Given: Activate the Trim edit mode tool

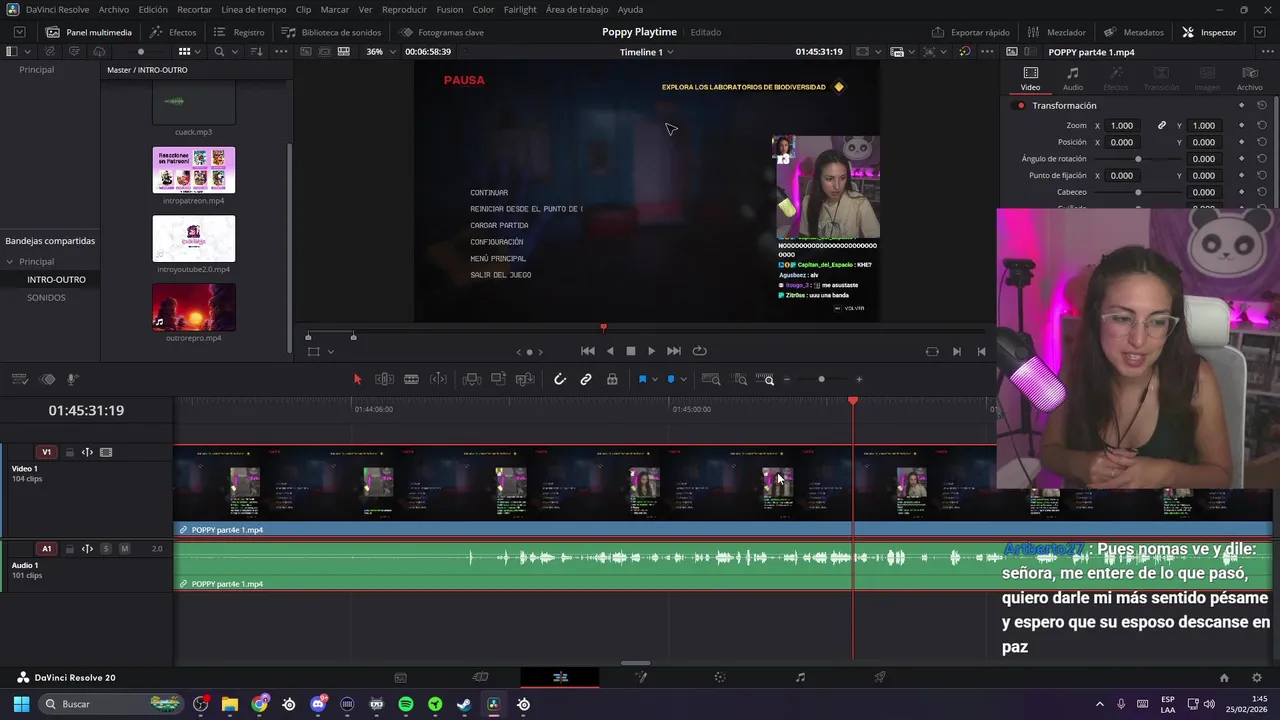Looking at the screenshot, I should pos(384,379).
